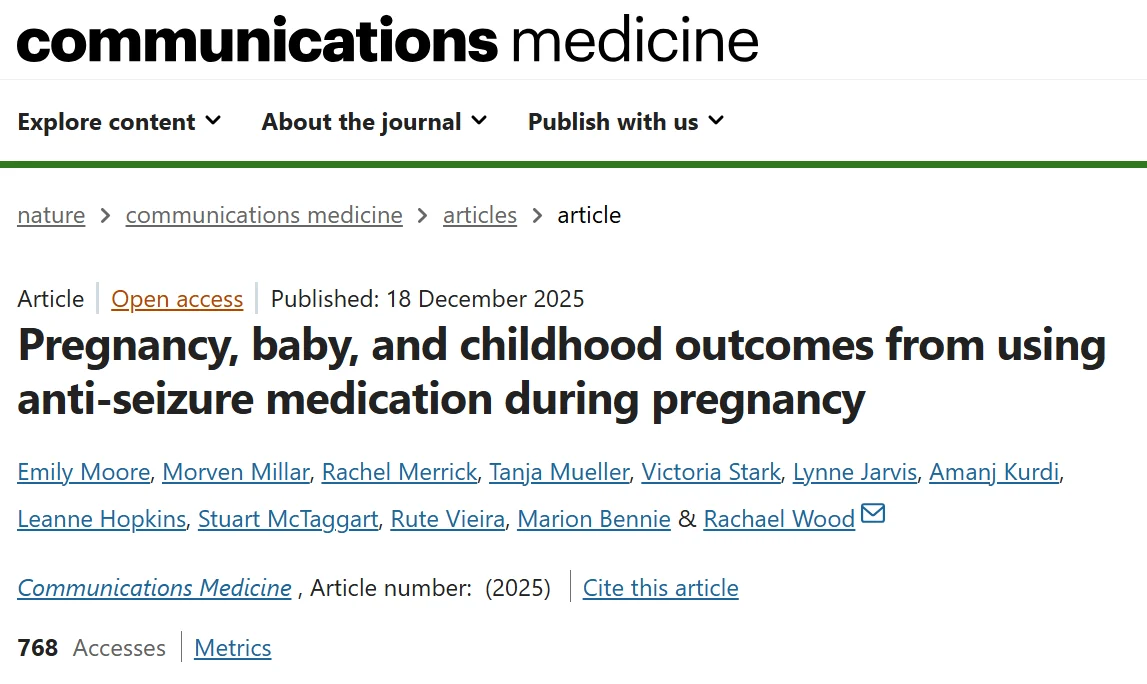This screenshot has height=684, width=1147.
Task: Click the email envelope icon after Rachael Wood
Action: [x=873, y=515]
